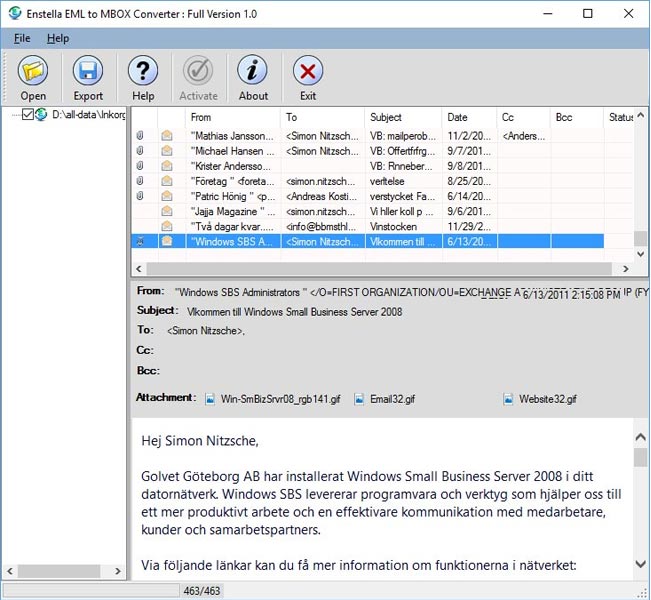Sort emails by Date column header

(x=469, y=117)
